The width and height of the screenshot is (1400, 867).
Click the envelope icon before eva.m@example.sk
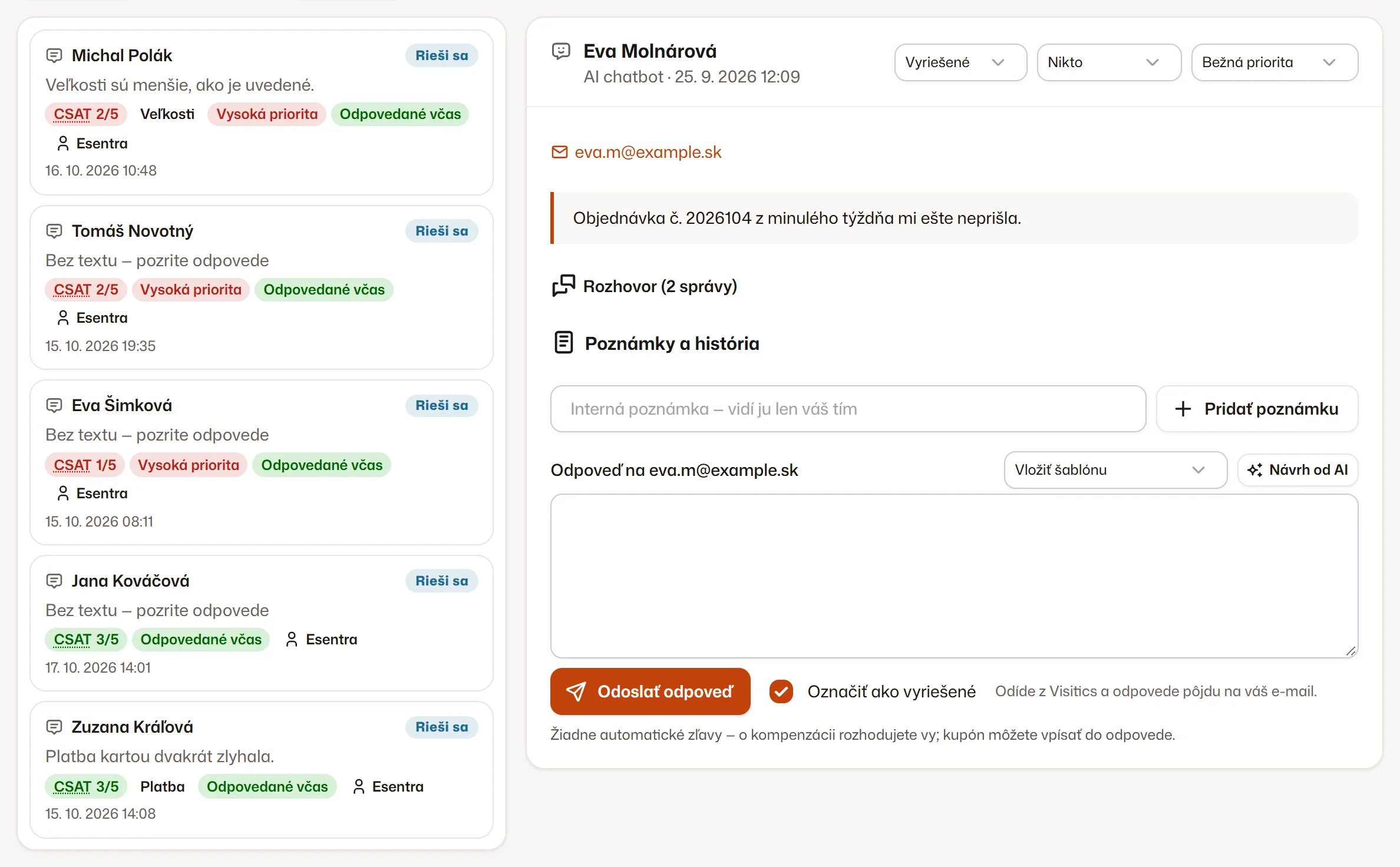coord(559,152)
